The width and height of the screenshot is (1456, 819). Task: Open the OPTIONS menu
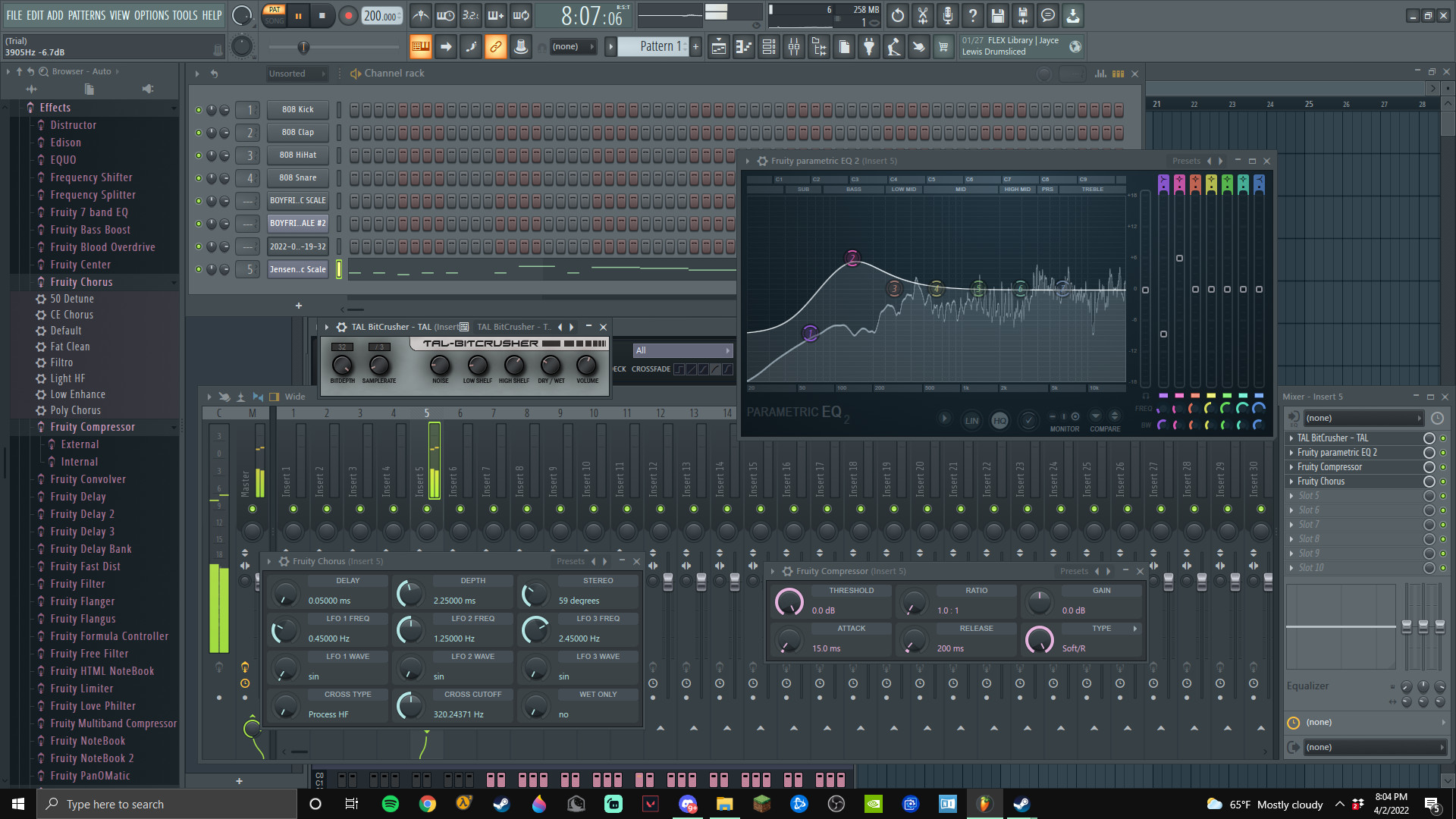coord(152,15)
